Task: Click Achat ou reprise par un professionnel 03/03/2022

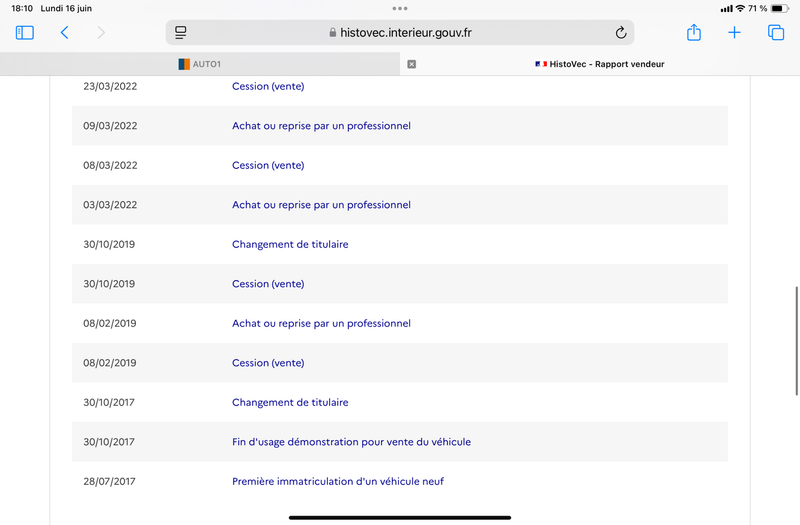Action: pos(321,205)
